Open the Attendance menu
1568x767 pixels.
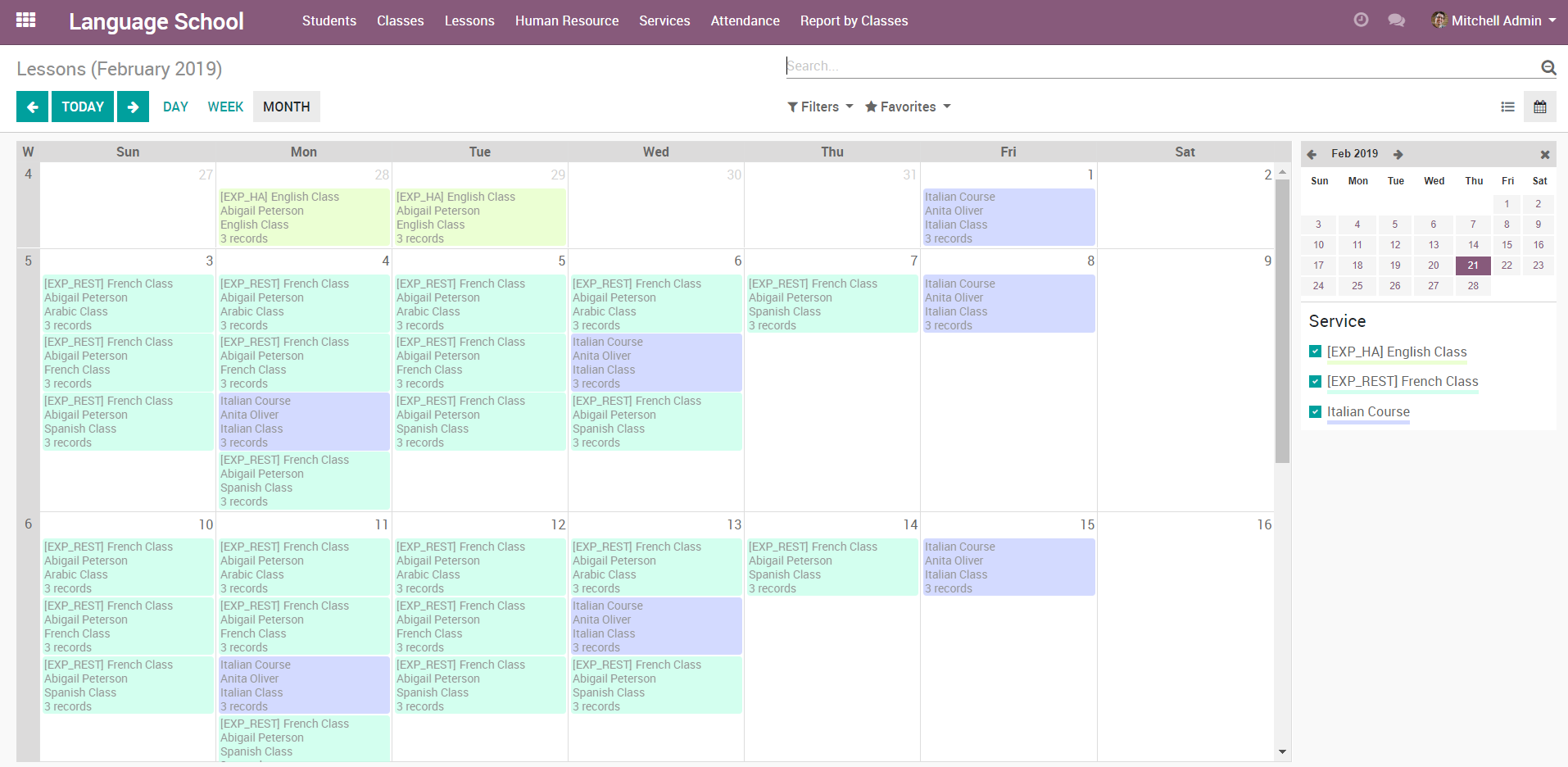745,20
